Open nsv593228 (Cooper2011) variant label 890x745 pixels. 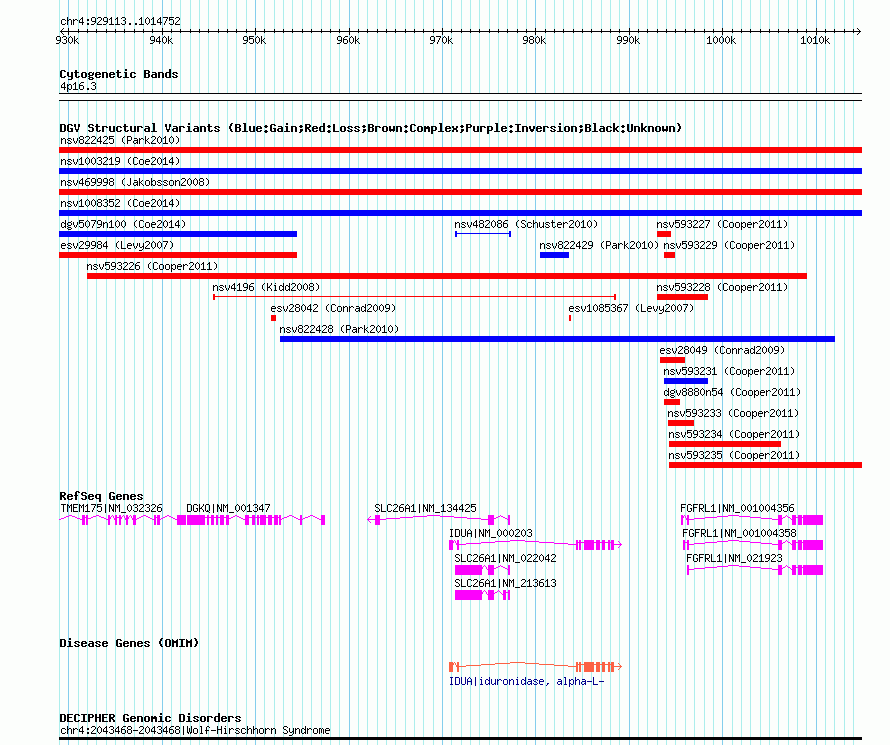(x=722, y=287)
